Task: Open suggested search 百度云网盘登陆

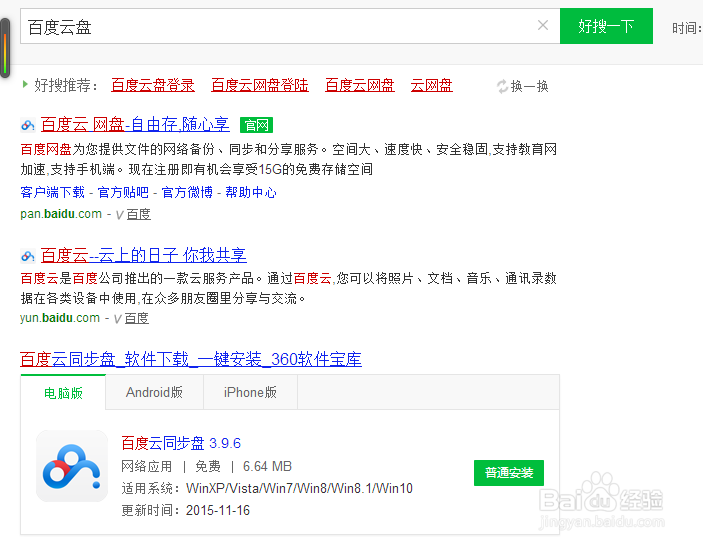Action: [x=260, y=85]
